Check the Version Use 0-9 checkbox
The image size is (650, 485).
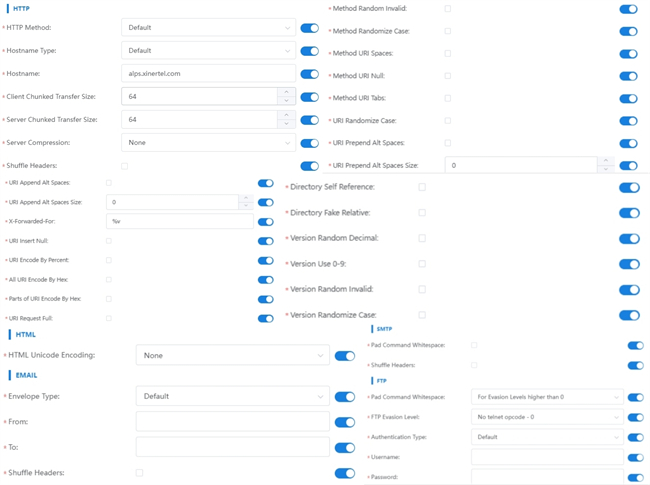(x=422, y=264)
